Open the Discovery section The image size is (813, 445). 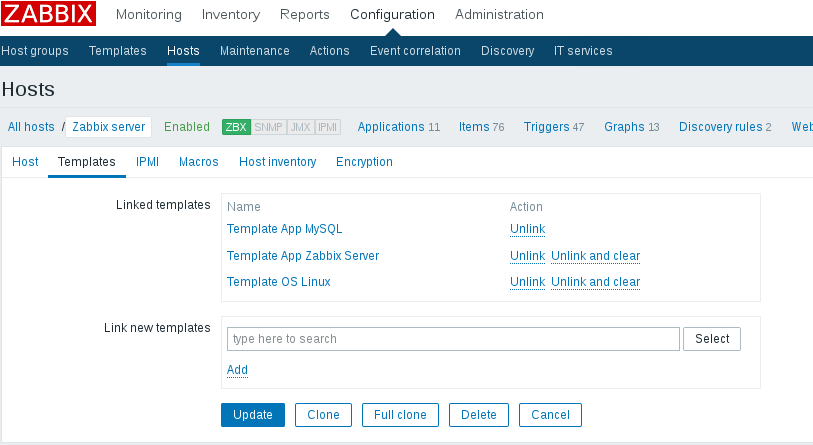click(x=508, y=51)
